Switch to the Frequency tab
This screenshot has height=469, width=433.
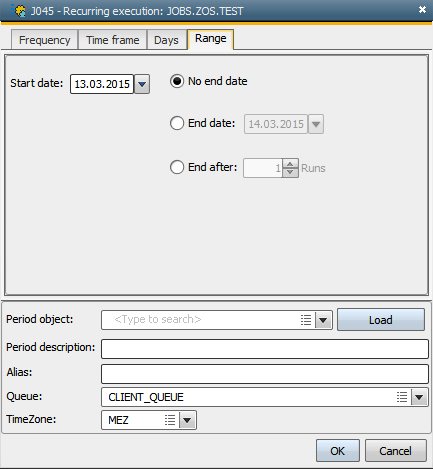tap(45, 40)
